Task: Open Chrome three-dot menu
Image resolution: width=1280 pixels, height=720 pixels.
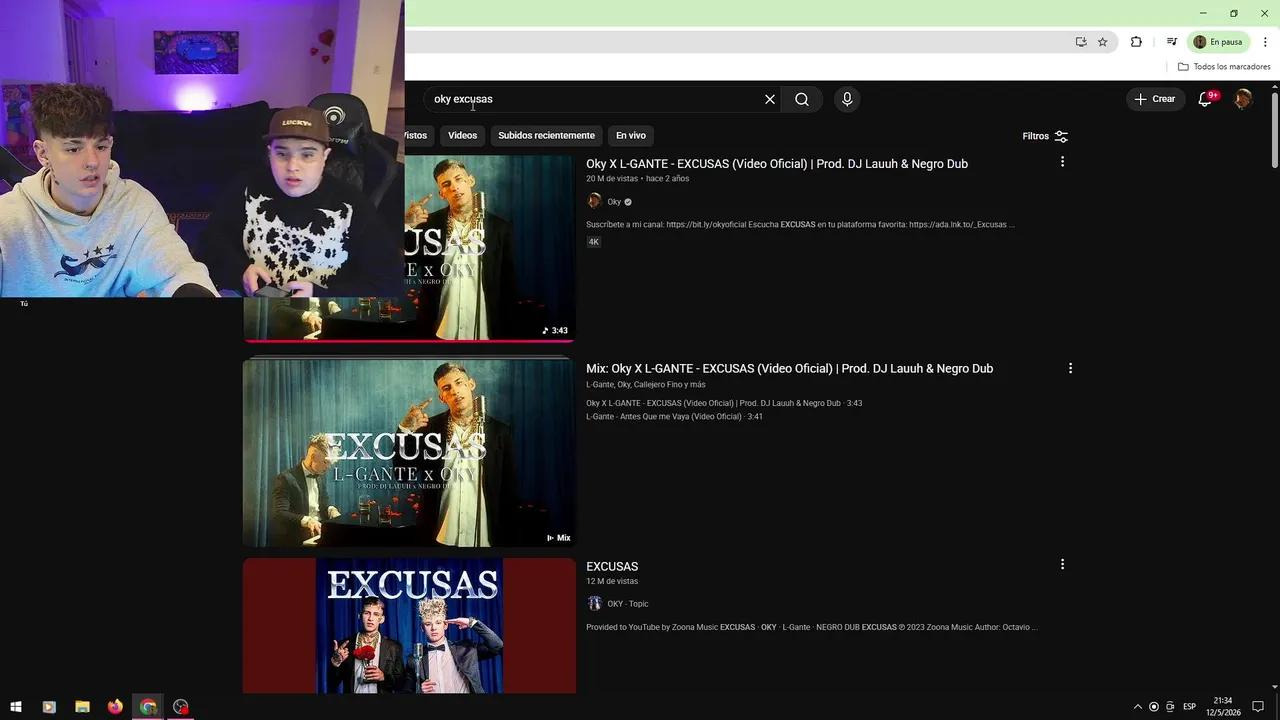Action: pos(1265,42)
